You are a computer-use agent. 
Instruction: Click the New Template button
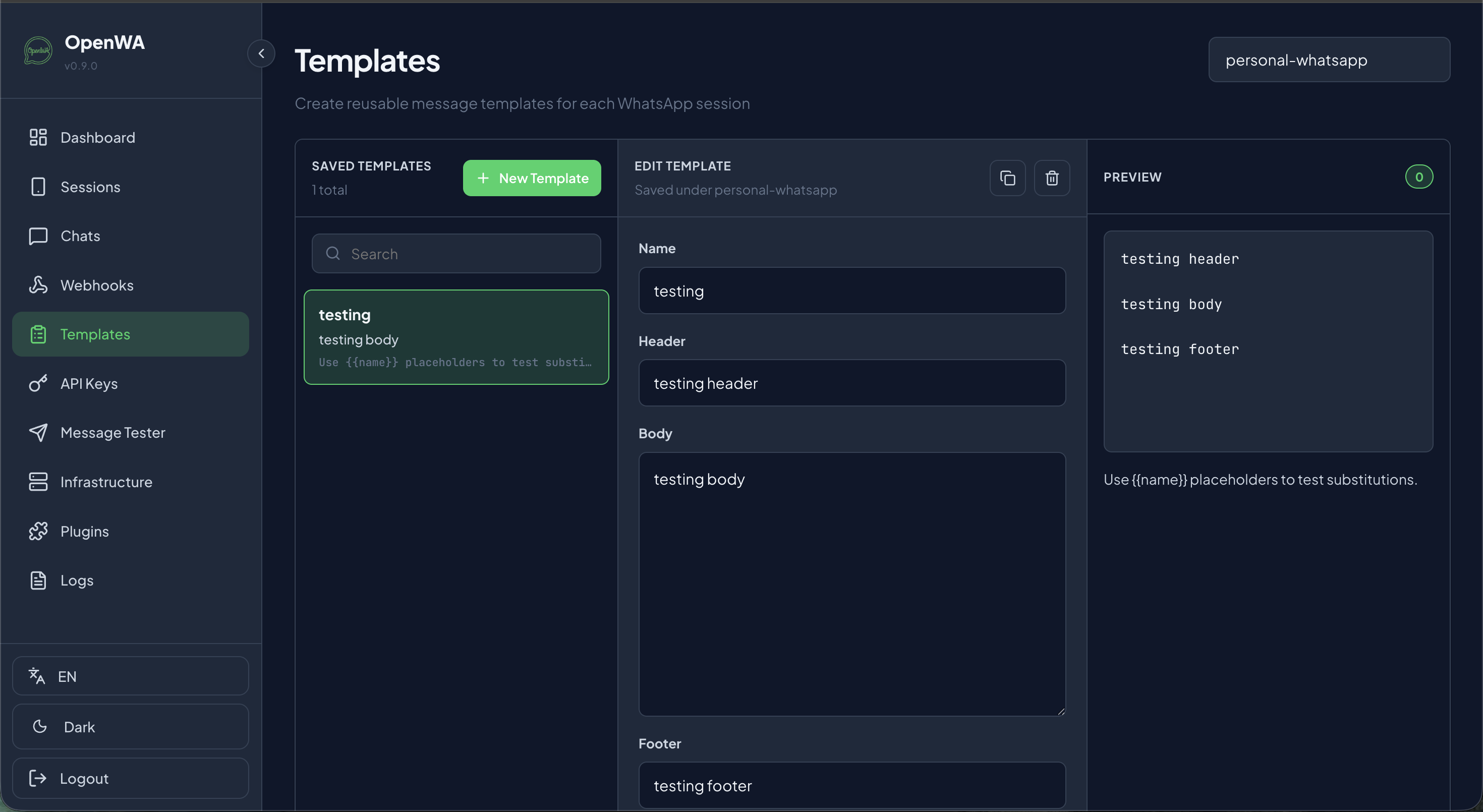[x=532, y=178]
